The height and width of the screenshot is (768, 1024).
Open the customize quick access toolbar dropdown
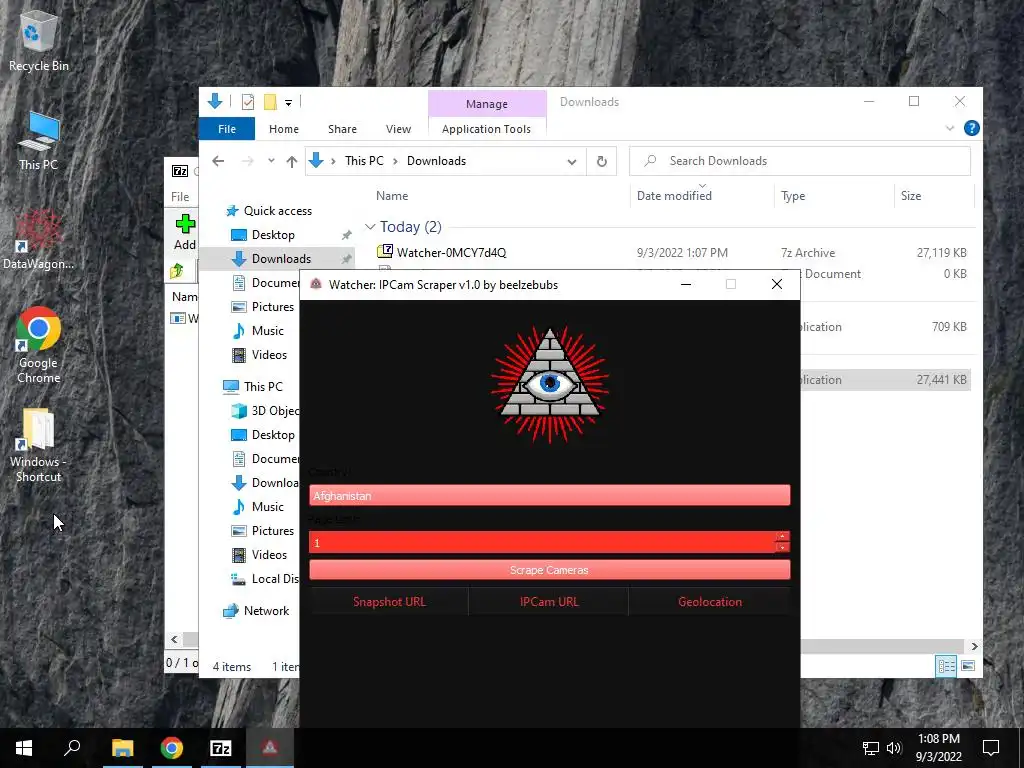coord(288,103)
